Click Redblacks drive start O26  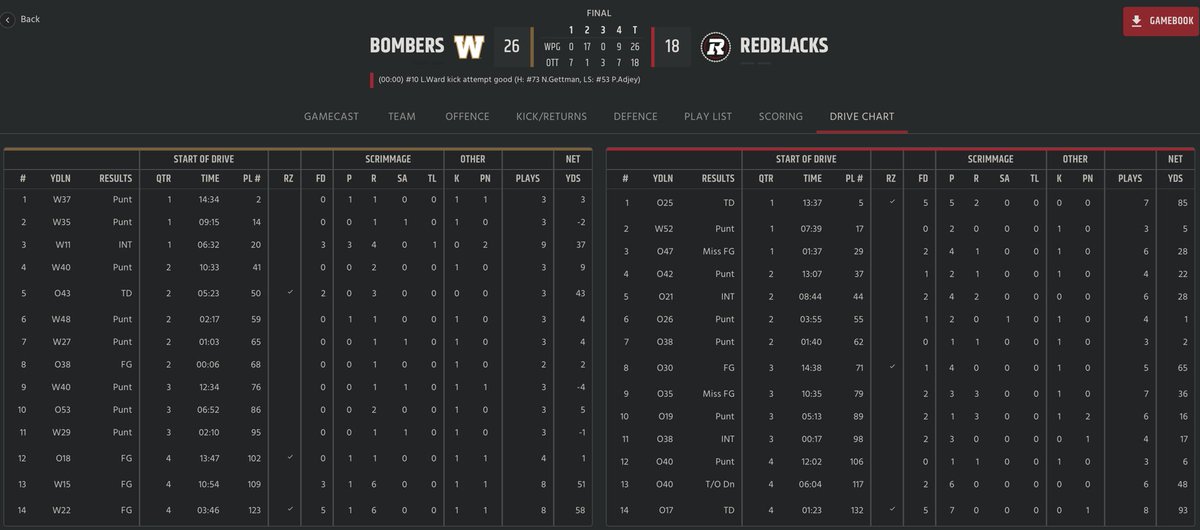point(663,319)
